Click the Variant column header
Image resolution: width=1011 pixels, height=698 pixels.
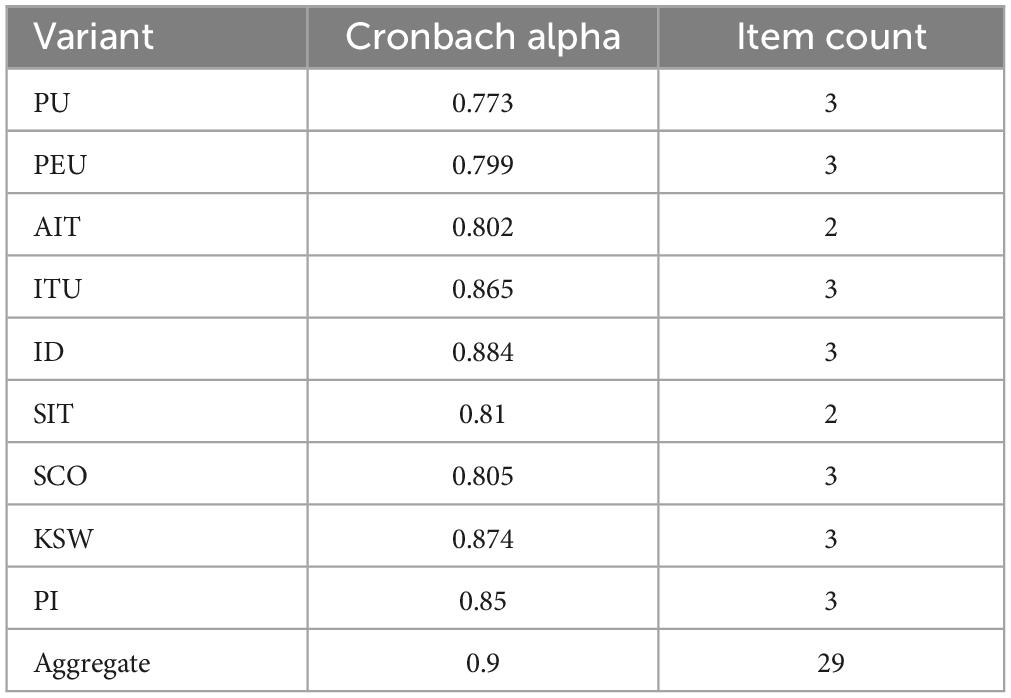point(93,37)
